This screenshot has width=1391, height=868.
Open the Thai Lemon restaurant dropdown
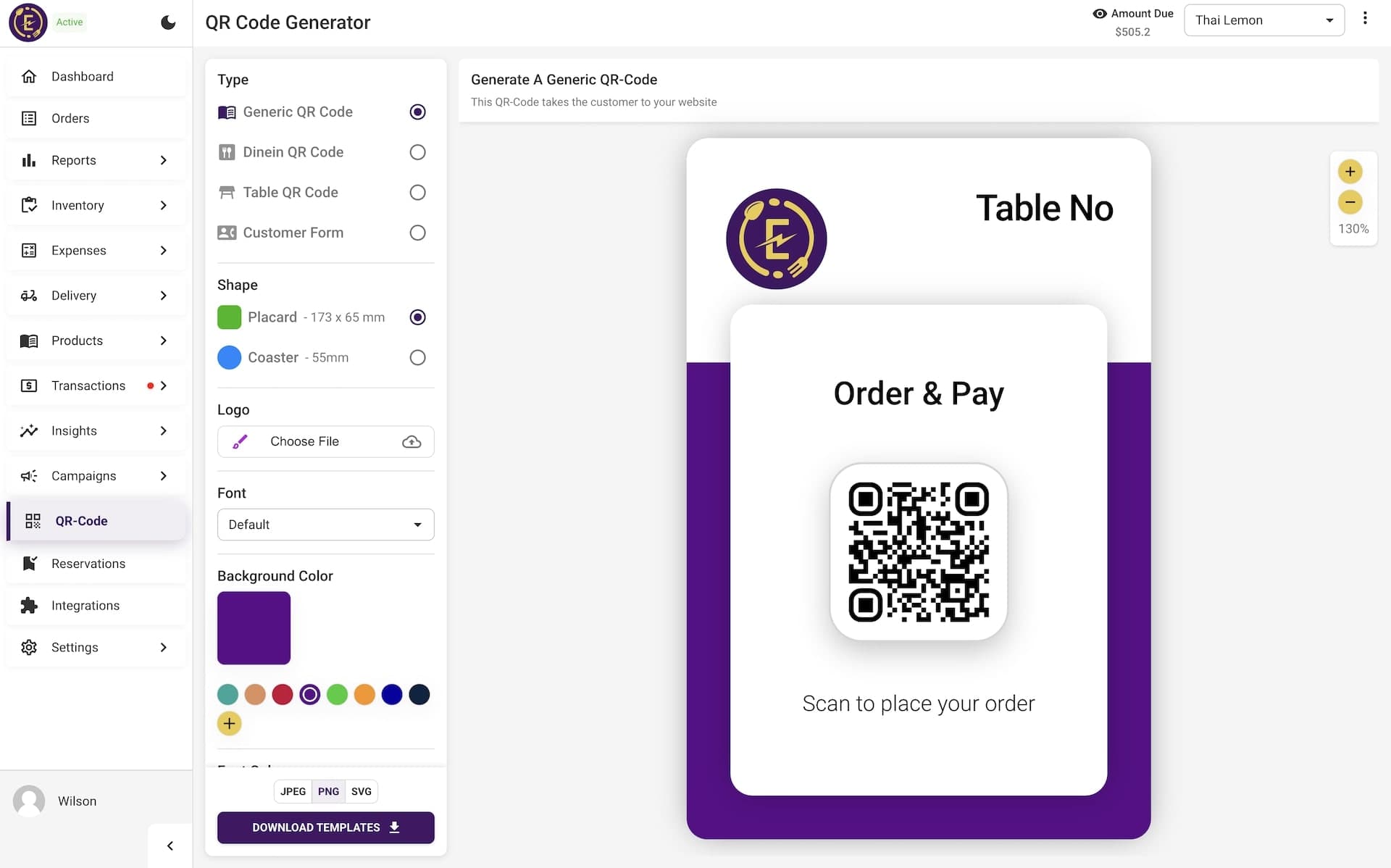(x=1263, y=20)
